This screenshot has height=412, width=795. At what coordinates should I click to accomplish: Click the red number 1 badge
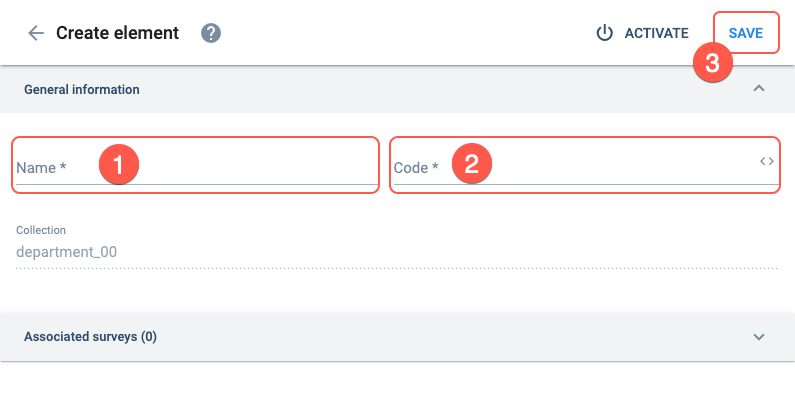[x=119, y=164]
